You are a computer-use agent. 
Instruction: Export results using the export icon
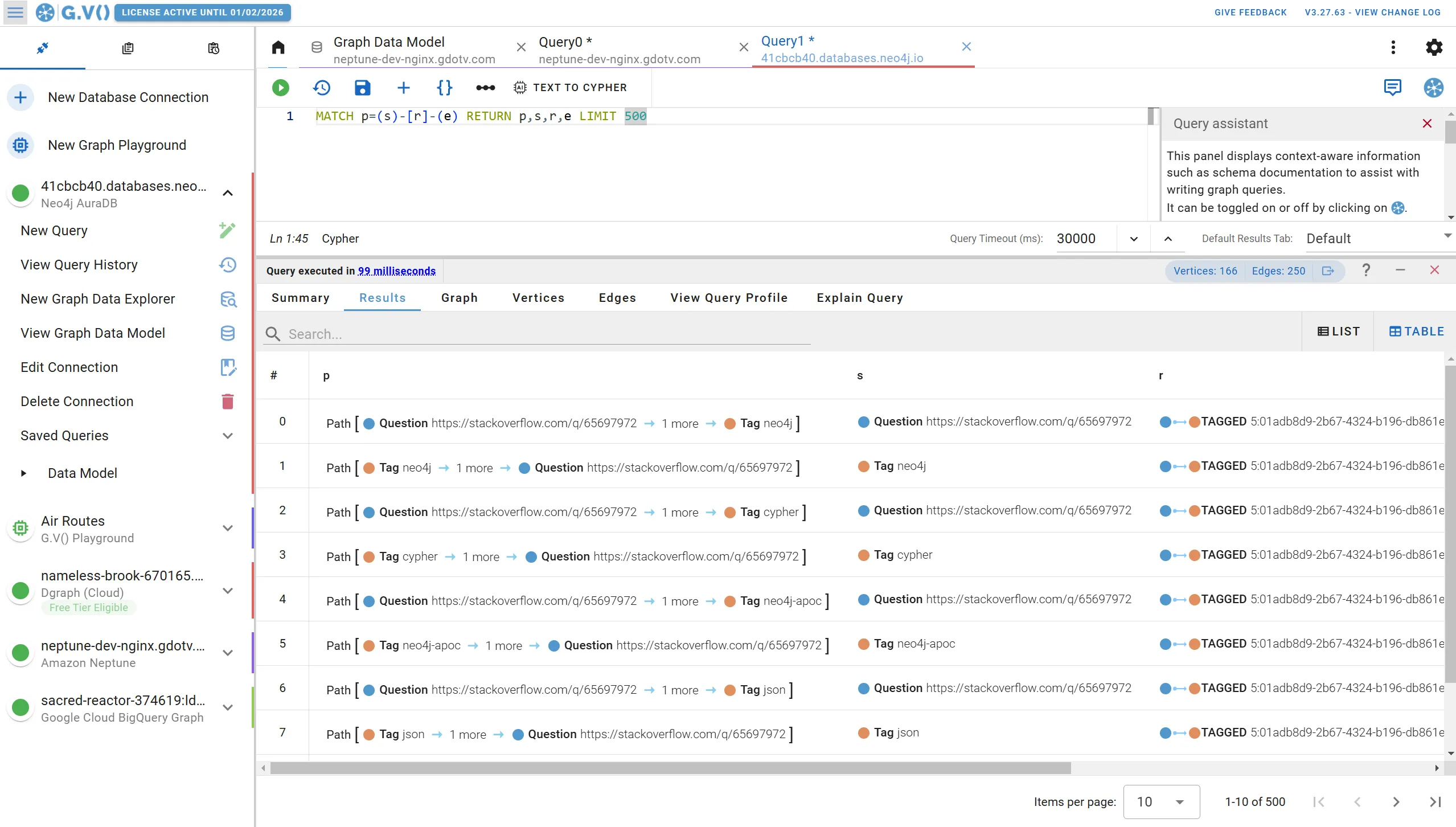(x=1328, y=271)
